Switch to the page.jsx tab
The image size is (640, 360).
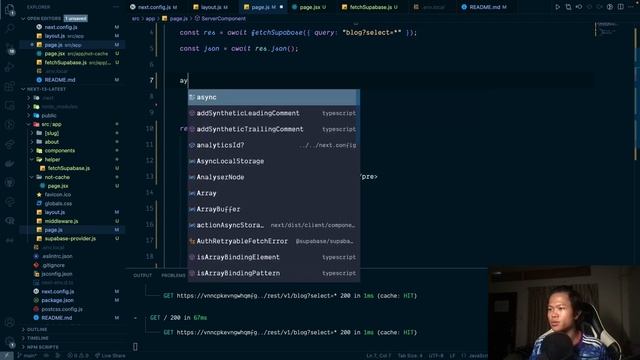309,7
